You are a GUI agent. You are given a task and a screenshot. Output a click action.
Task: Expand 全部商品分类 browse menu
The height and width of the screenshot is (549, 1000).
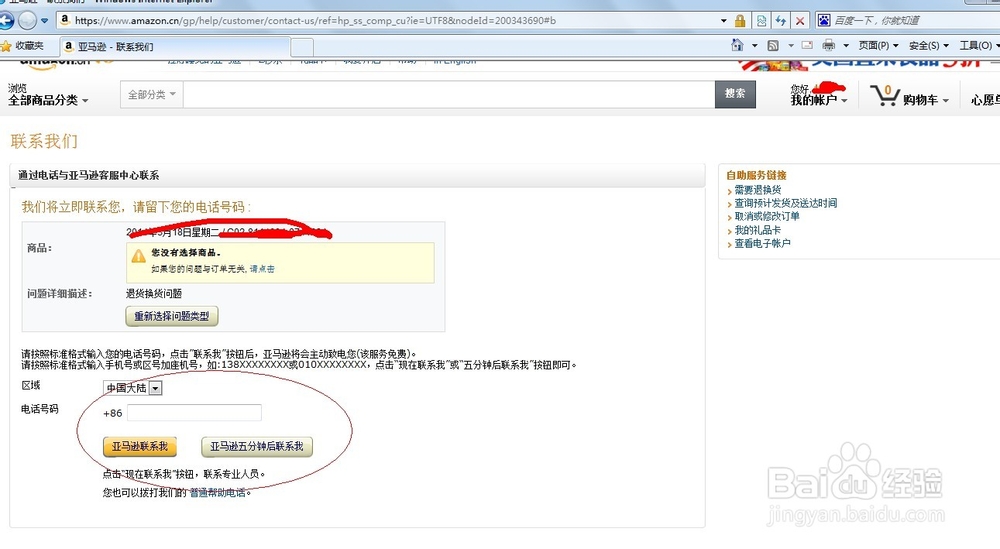pyautogui.click(x=48, y=100)
